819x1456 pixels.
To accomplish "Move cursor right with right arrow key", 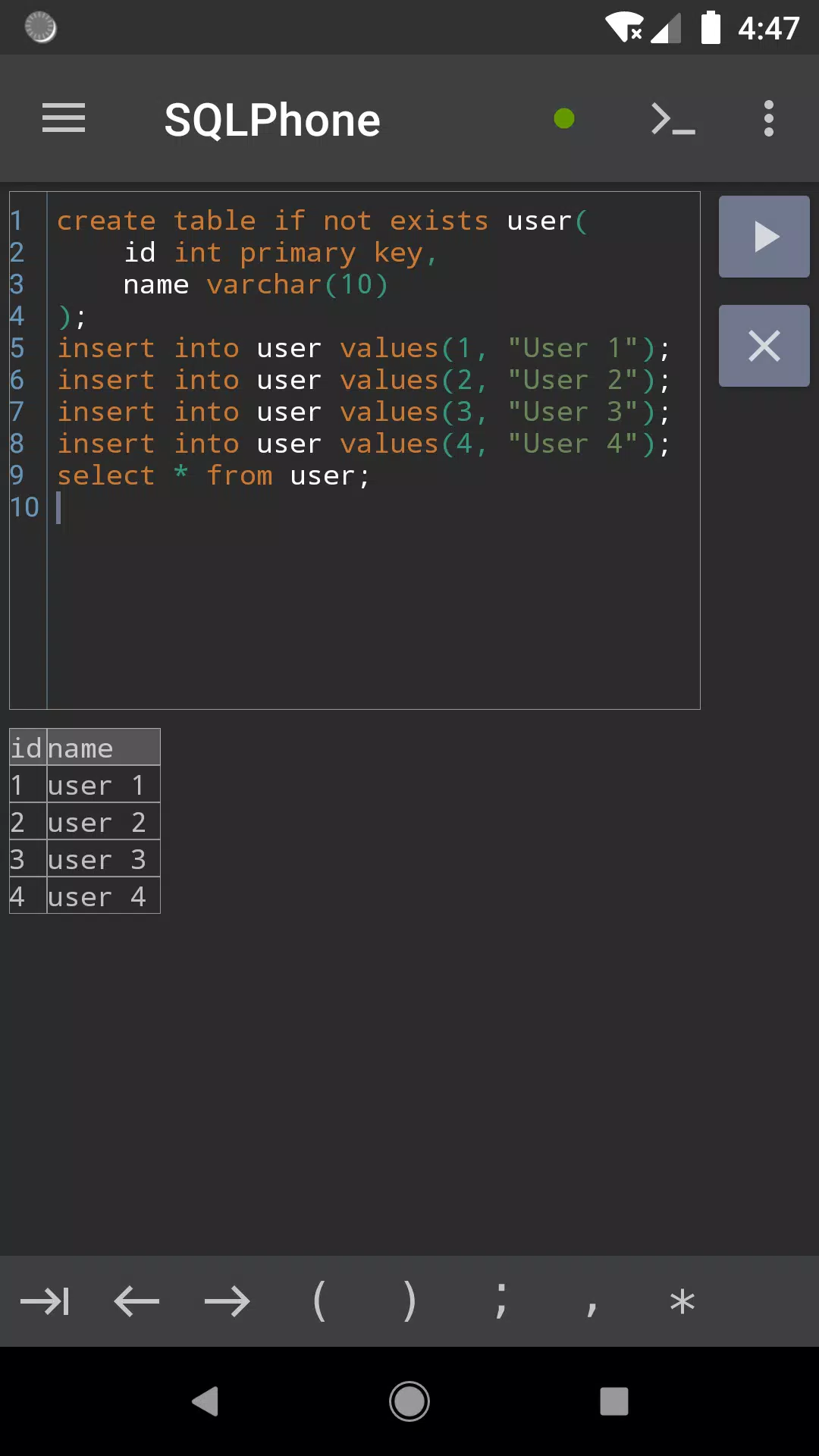I will click(x=227, y=1301).
